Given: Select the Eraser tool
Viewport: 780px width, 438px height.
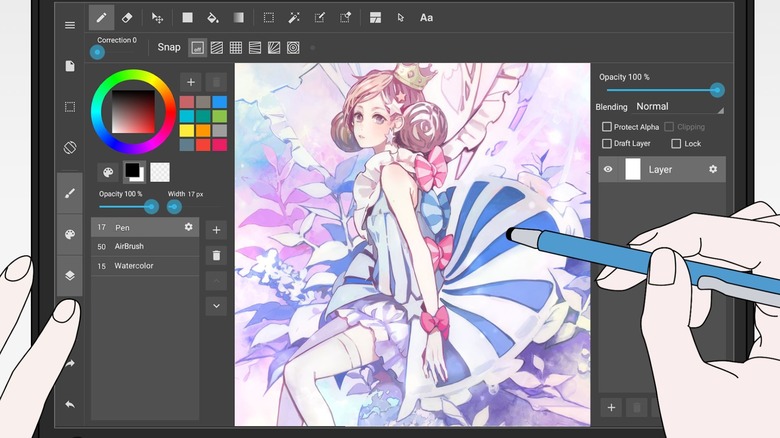Looking at the screenshot, I should tap(127, 18).
